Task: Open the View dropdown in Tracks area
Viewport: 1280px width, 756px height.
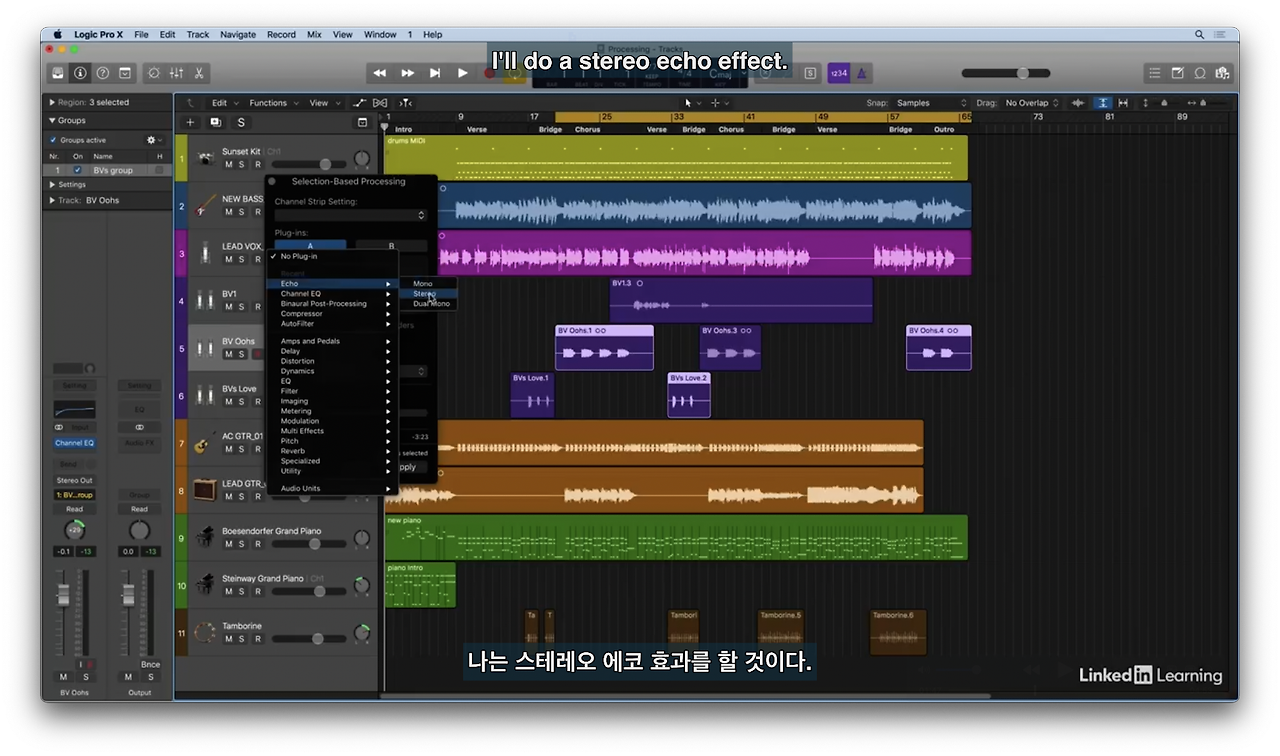Action: point(323,103)
